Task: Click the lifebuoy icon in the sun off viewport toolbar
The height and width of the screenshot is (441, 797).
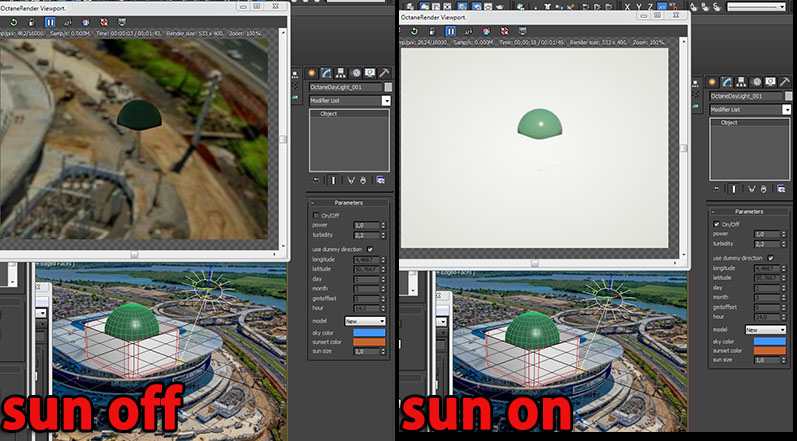Action: [104, 22]
